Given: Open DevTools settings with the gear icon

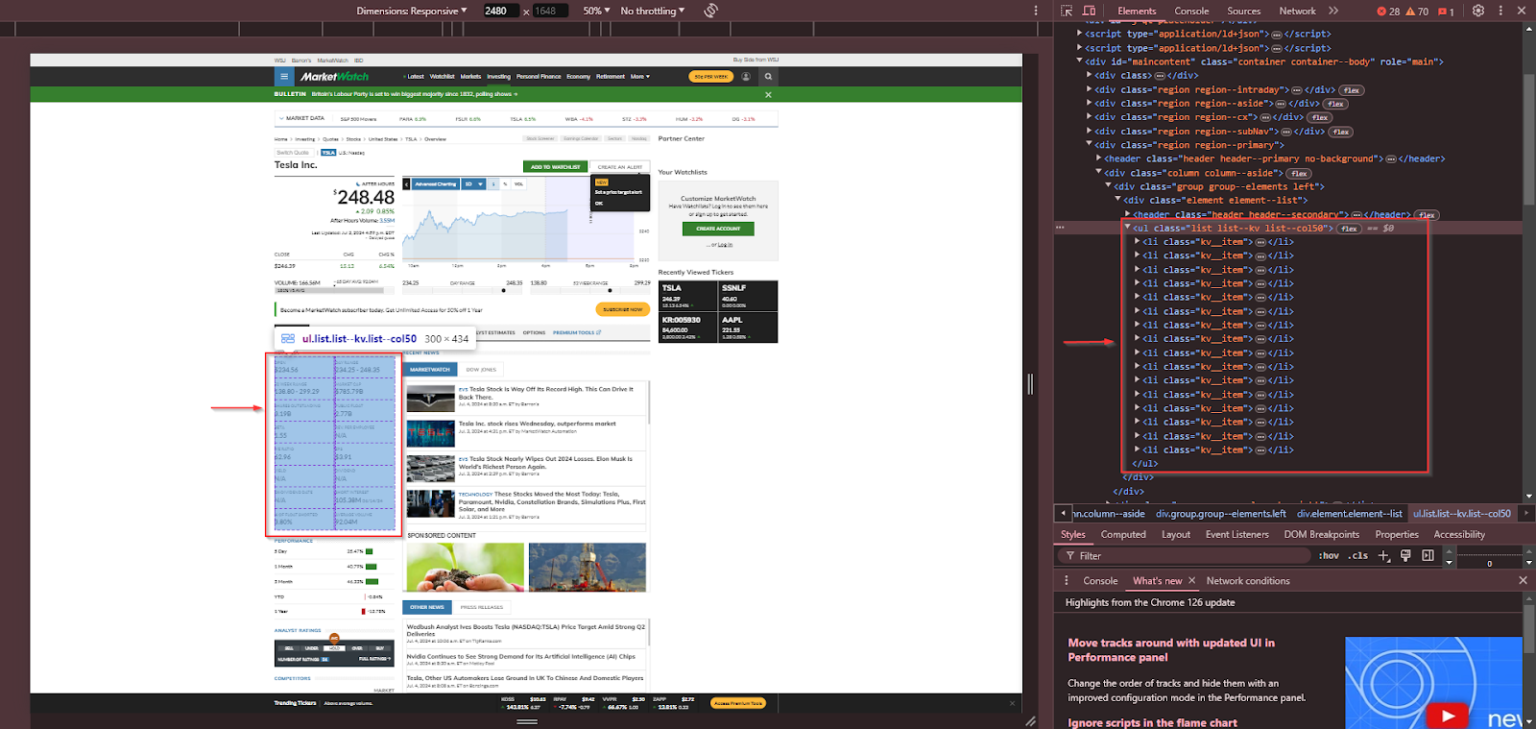Looking at the screenshot, I should pyautogui.click(x=1478, y=11).
